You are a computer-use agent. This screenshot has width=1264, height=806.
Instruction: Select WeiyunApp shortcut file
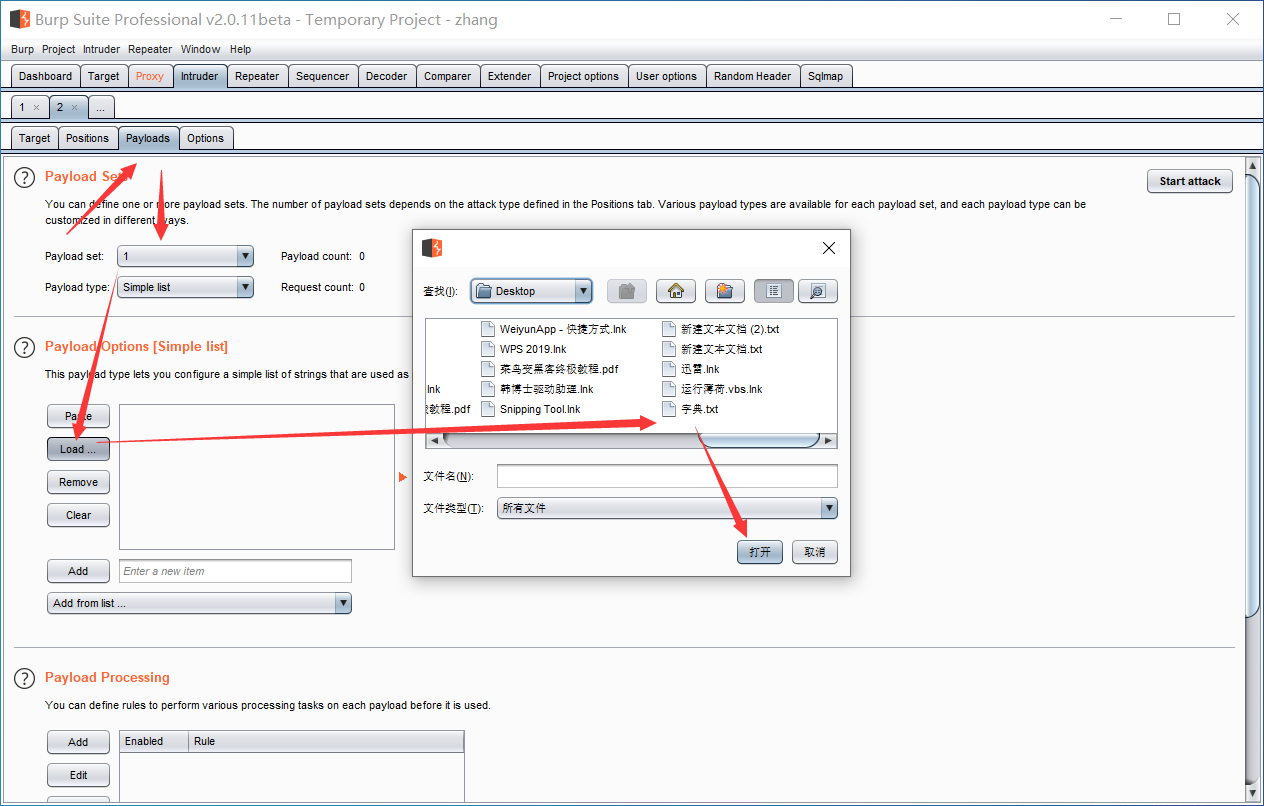tap(554, 329)
